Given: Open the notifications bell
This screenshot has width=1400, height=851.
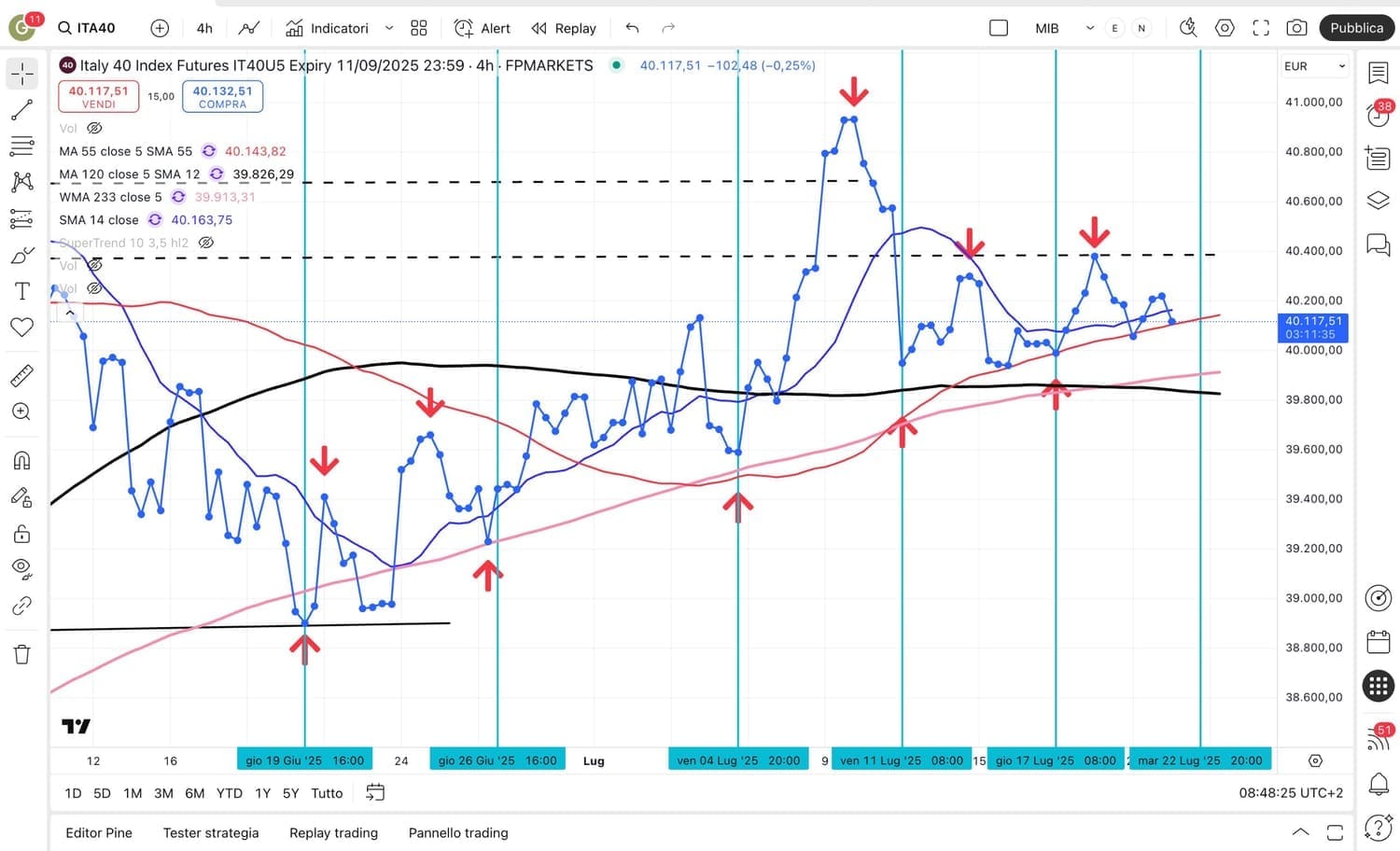Looking at the screenshot, I should 1379,784.
